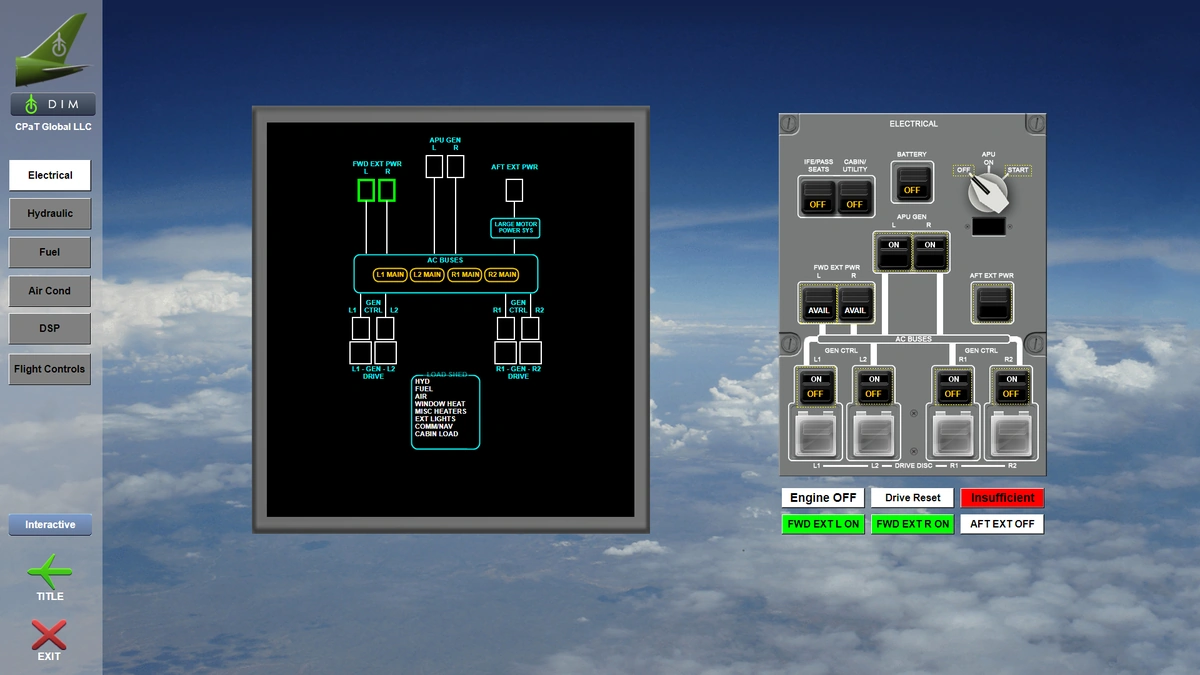This screenshot has height=675, width=1200.
Task: Toggle the IFE/PASS SEATS switch
Action: [817, 197]
